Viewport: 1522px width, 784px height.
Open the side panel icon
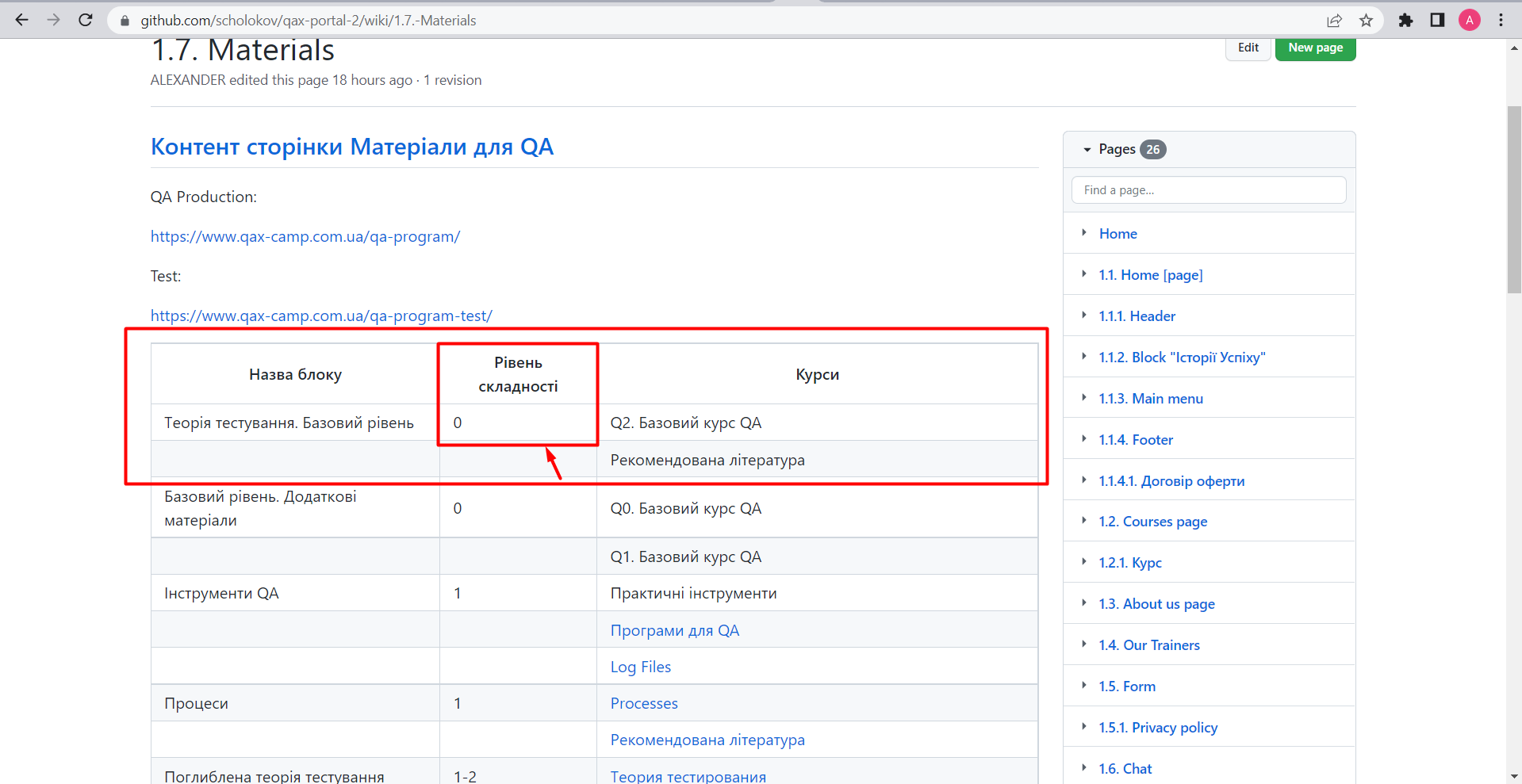pos(1437,21)
